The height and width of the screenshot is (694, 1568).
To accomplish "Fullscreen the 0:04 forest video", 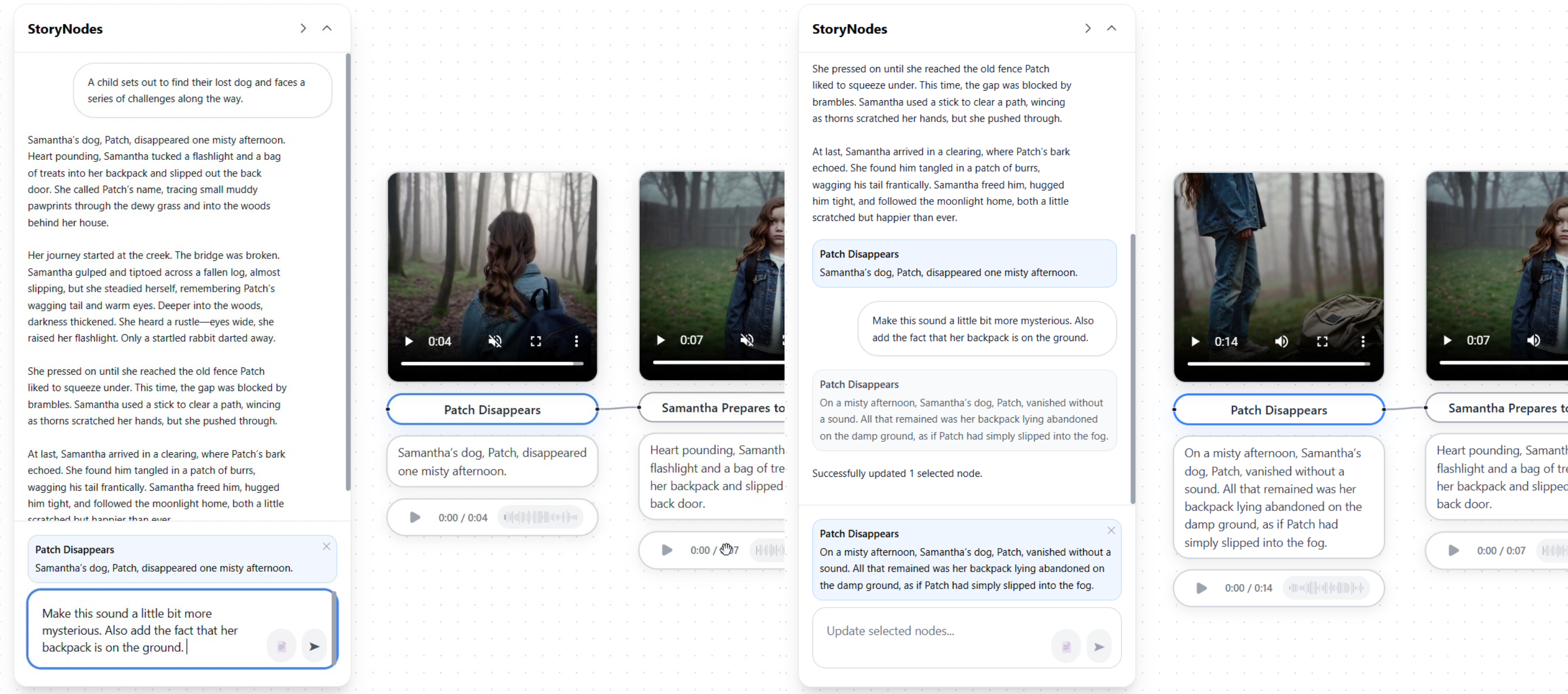I will (536, 342).
